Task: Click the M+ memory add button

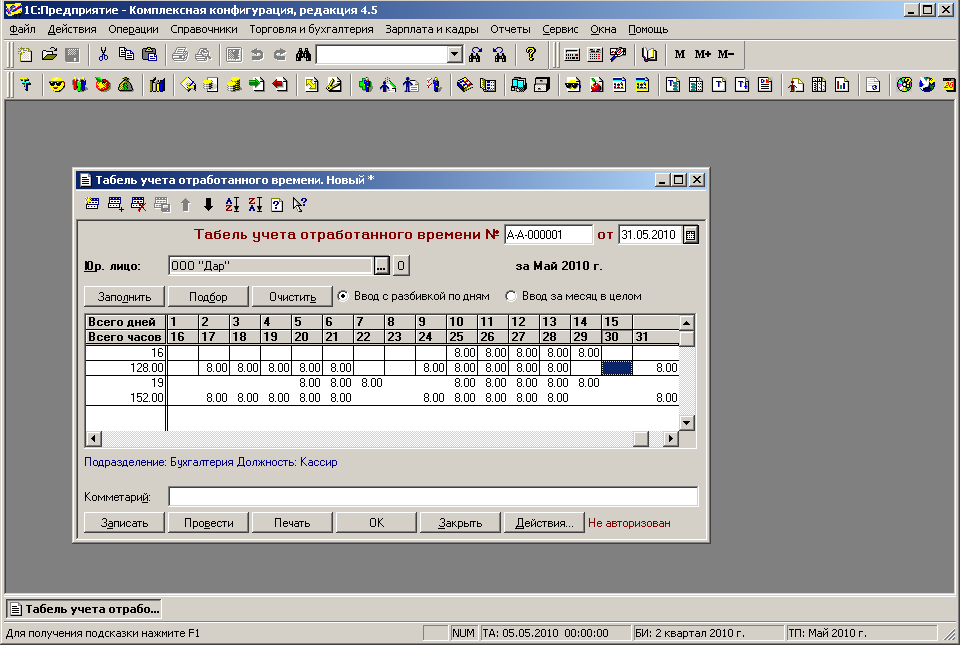Action: 702,54
